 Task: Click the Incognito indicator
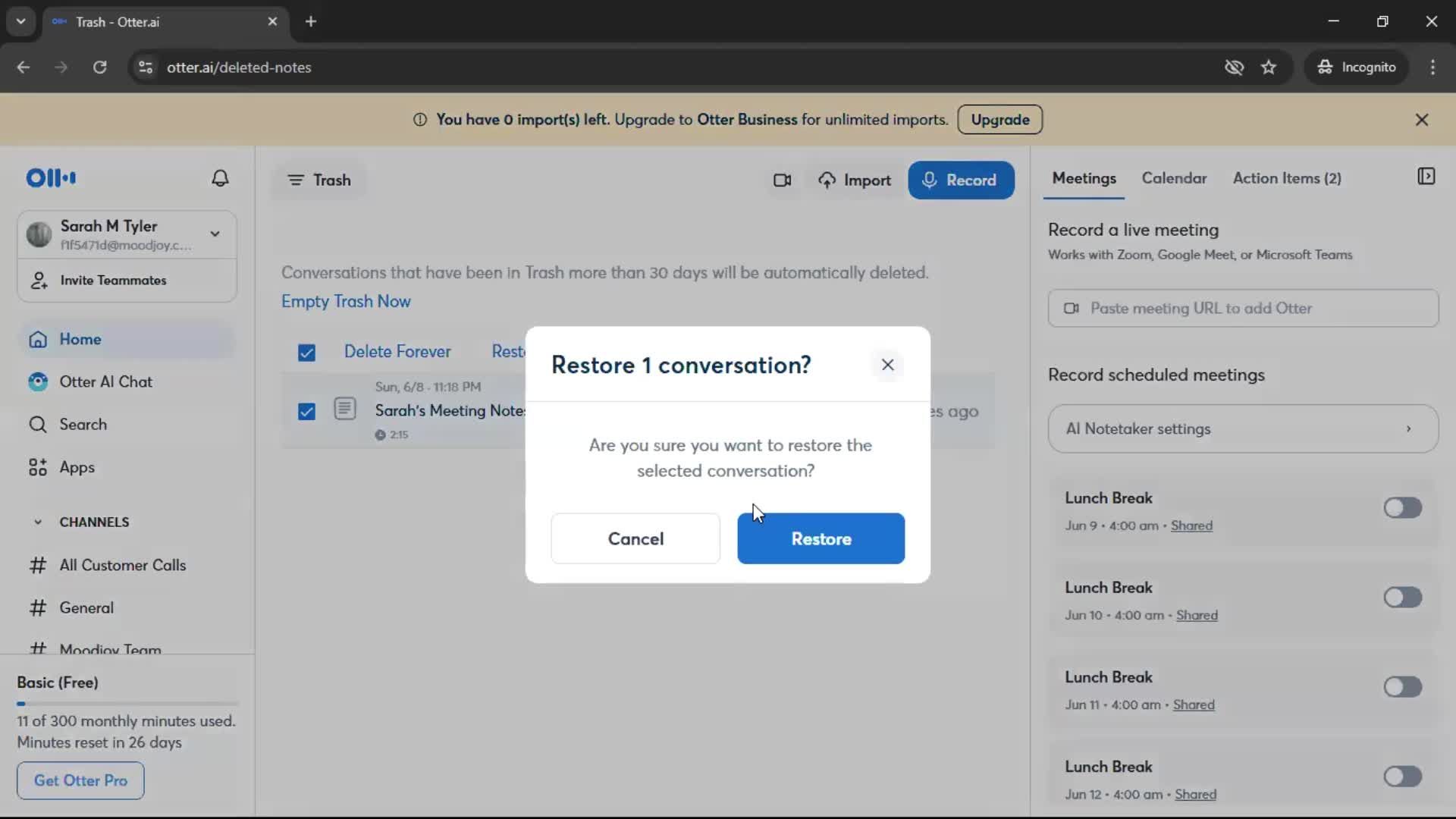coord(1356,67)
